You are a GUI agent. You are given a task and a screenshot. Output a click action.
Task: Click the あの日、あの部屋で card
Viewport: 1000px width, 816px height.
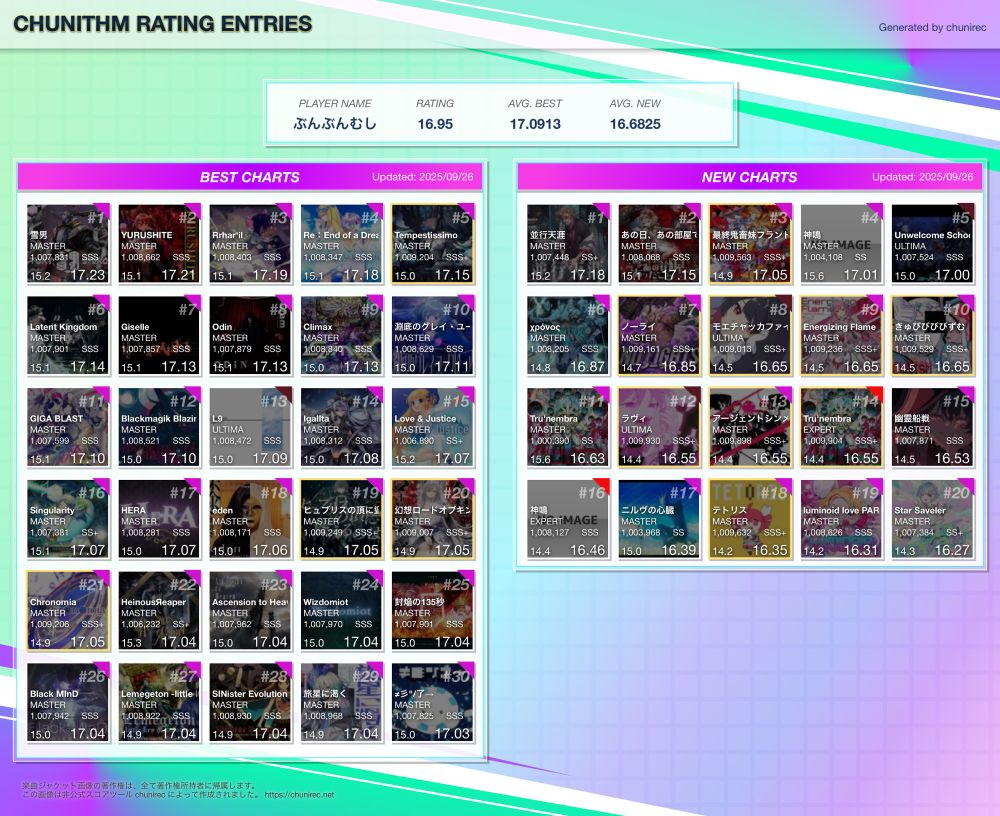point(659,244)
